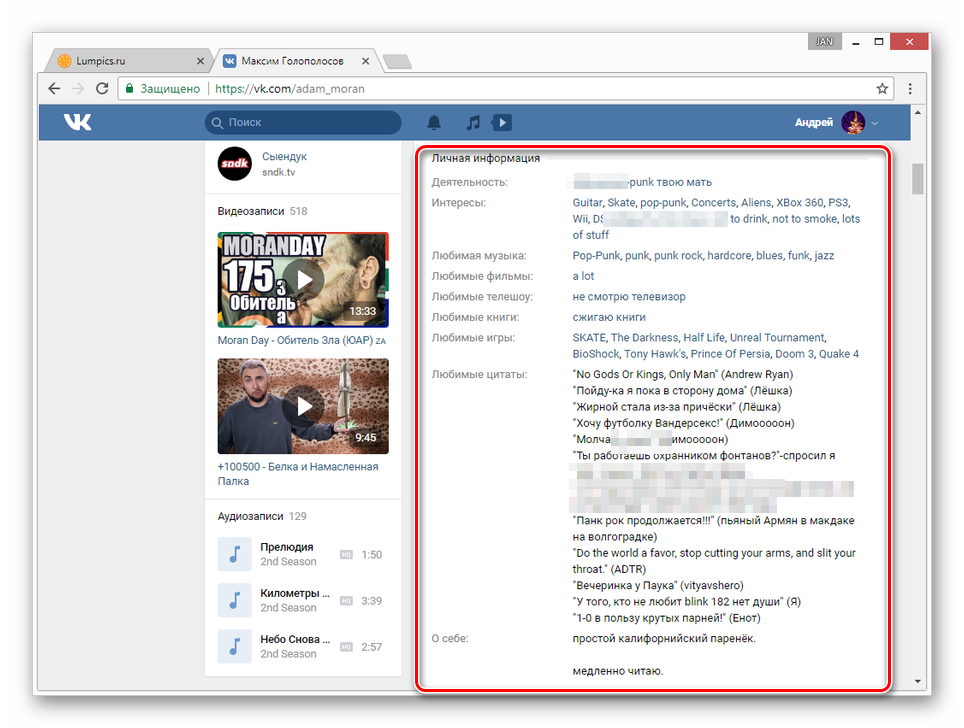The image size is (964, 728).
Task: Play the Прелюдия audio track
Action: tap(234, 554)
